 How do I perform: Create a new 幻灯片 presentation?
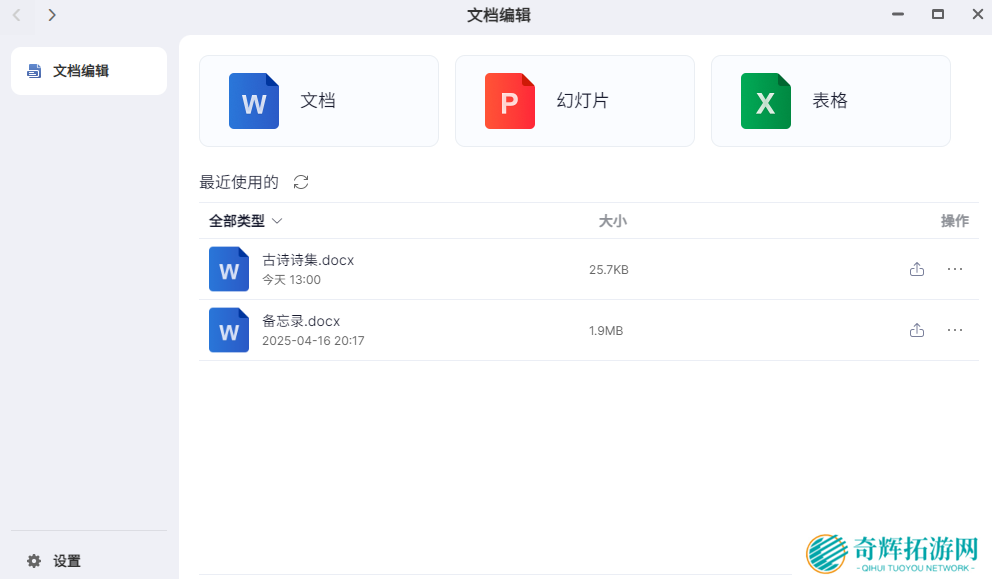click(582, 101)
